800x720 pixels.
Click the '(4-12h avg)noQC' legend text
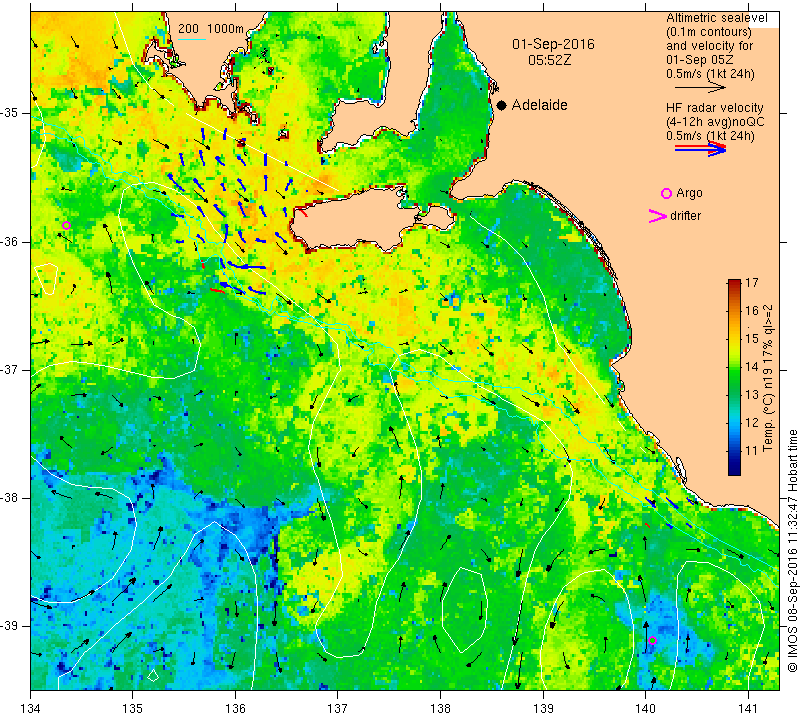(715, 122)
